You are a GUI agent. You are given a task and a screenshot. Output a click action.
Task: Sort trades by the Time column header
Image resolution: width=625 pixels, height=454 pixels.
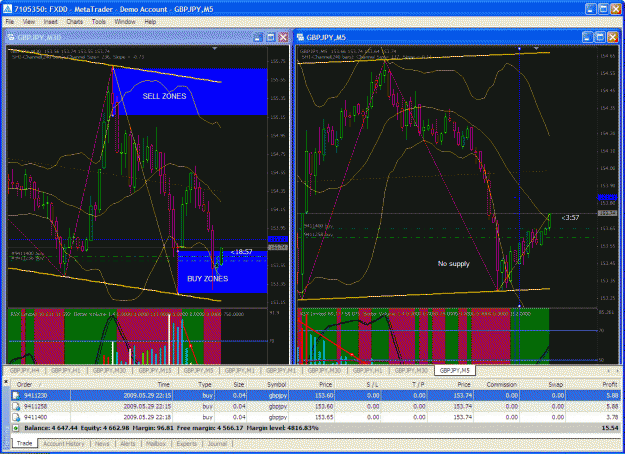tap(121, 385)
